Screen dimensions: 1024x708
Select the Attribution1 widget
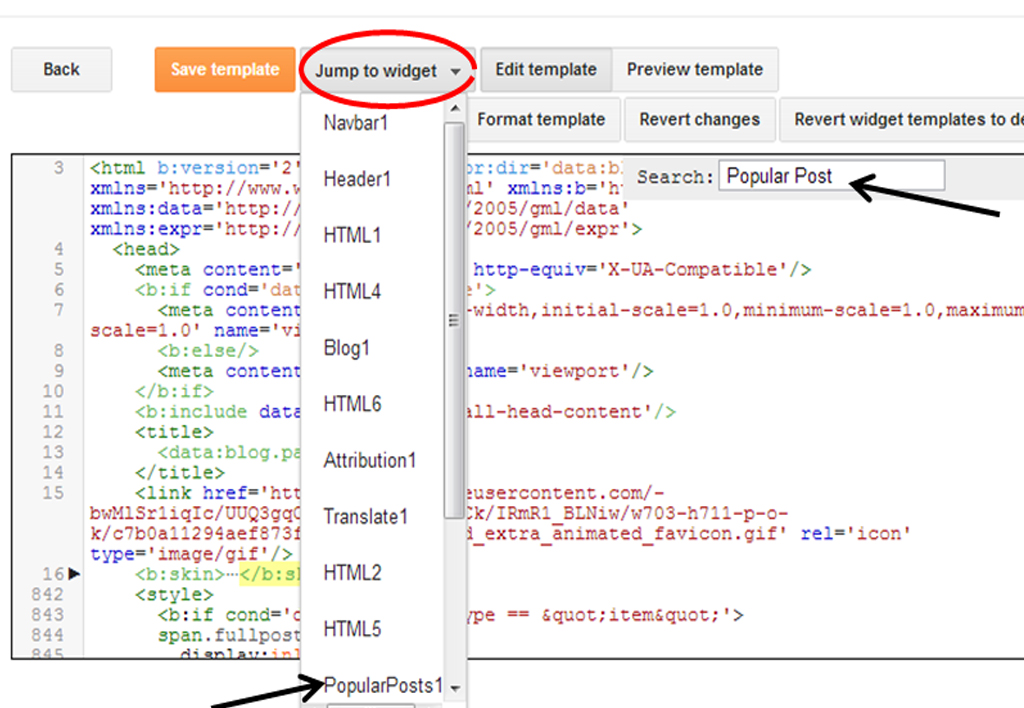(x=370, y=460)
